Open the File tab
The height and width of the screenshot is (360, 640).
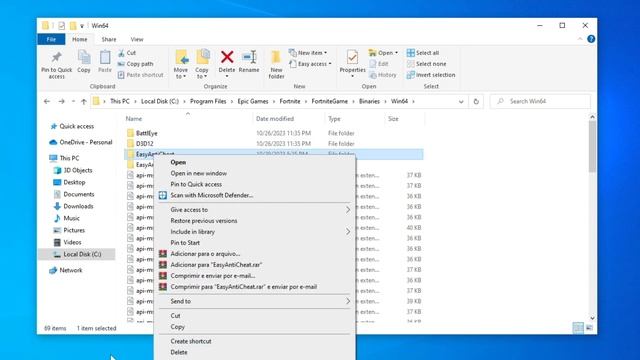pyautogui.click(x=51, y=39)
